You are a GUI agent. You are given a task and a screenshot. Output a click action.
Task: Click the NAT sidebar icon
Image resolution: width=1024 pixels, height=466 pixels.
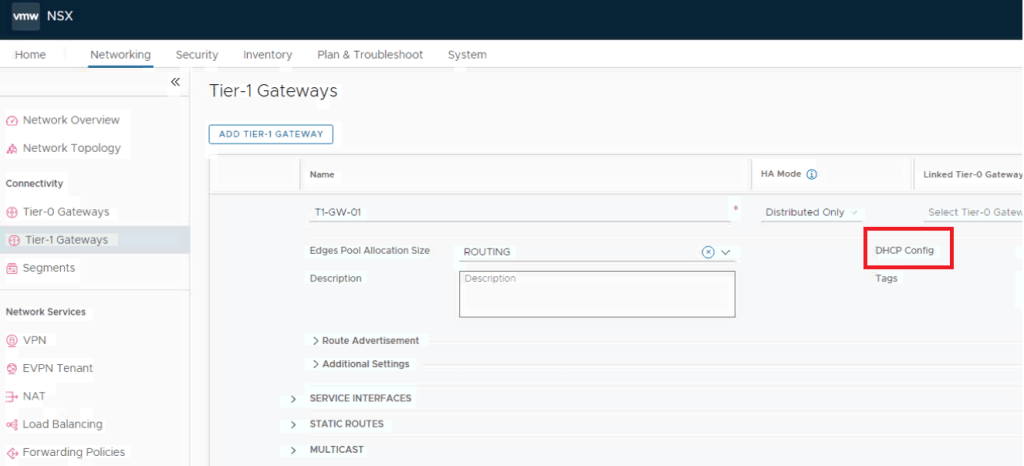tap(12, 397)
